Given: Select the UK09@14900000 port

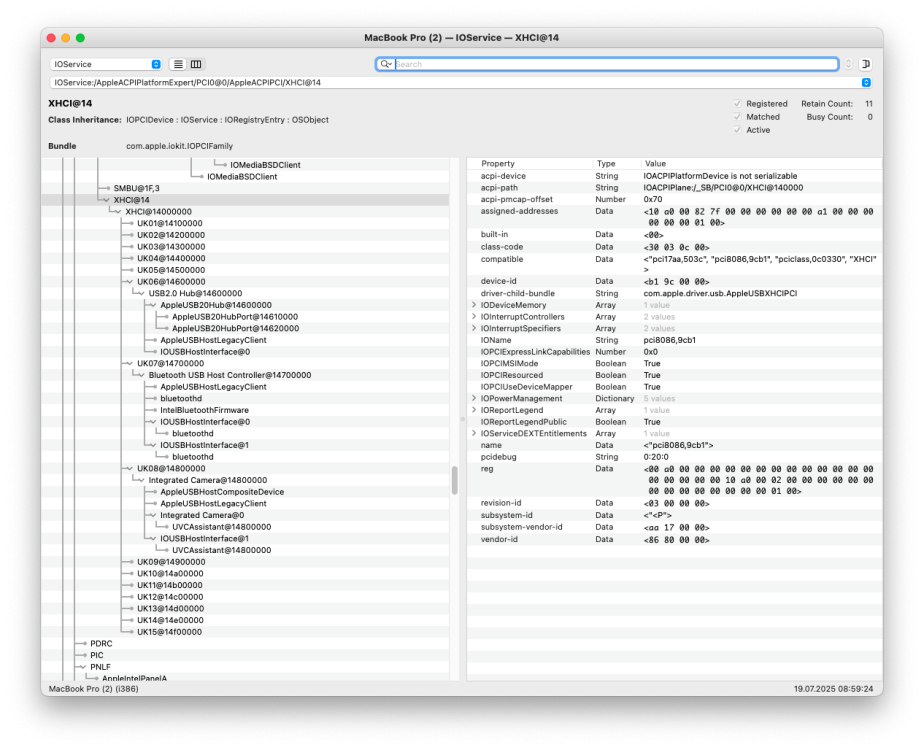Looking at the screenshot, I should pos(171,562).
